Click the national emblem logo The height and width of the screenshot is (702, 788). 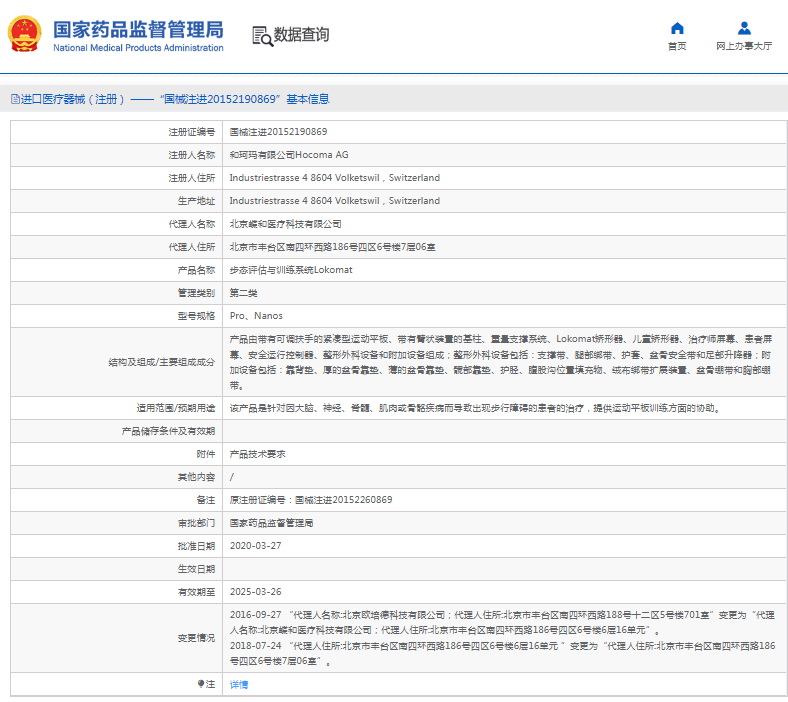click(26, 35)
